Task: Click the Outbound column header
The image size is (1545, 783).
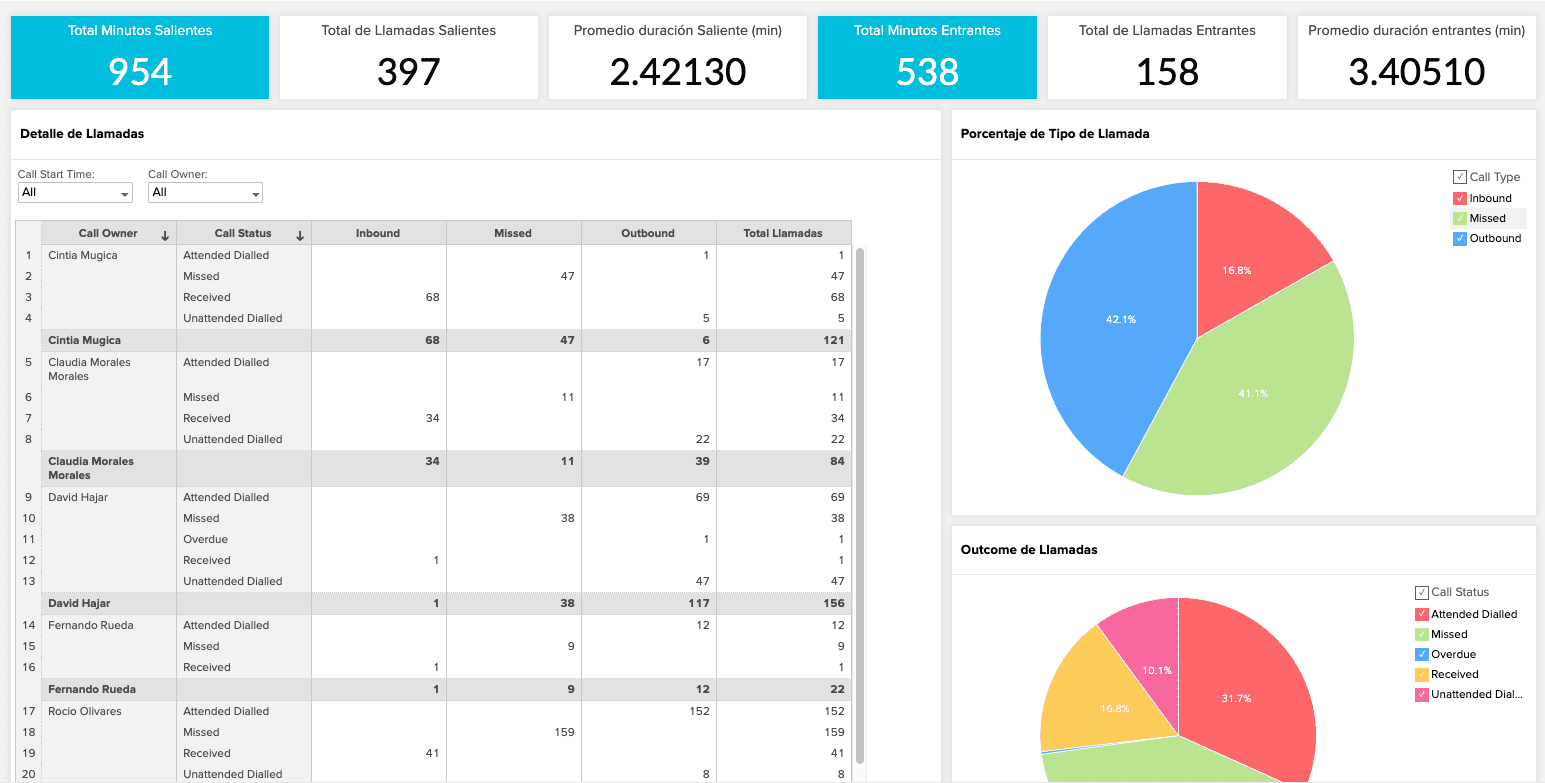Action: click(648, 233)
